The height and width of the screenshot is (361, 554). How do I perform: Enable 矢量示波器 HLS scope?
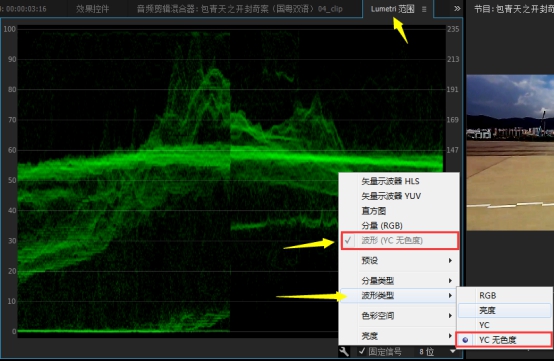[399, 181]
